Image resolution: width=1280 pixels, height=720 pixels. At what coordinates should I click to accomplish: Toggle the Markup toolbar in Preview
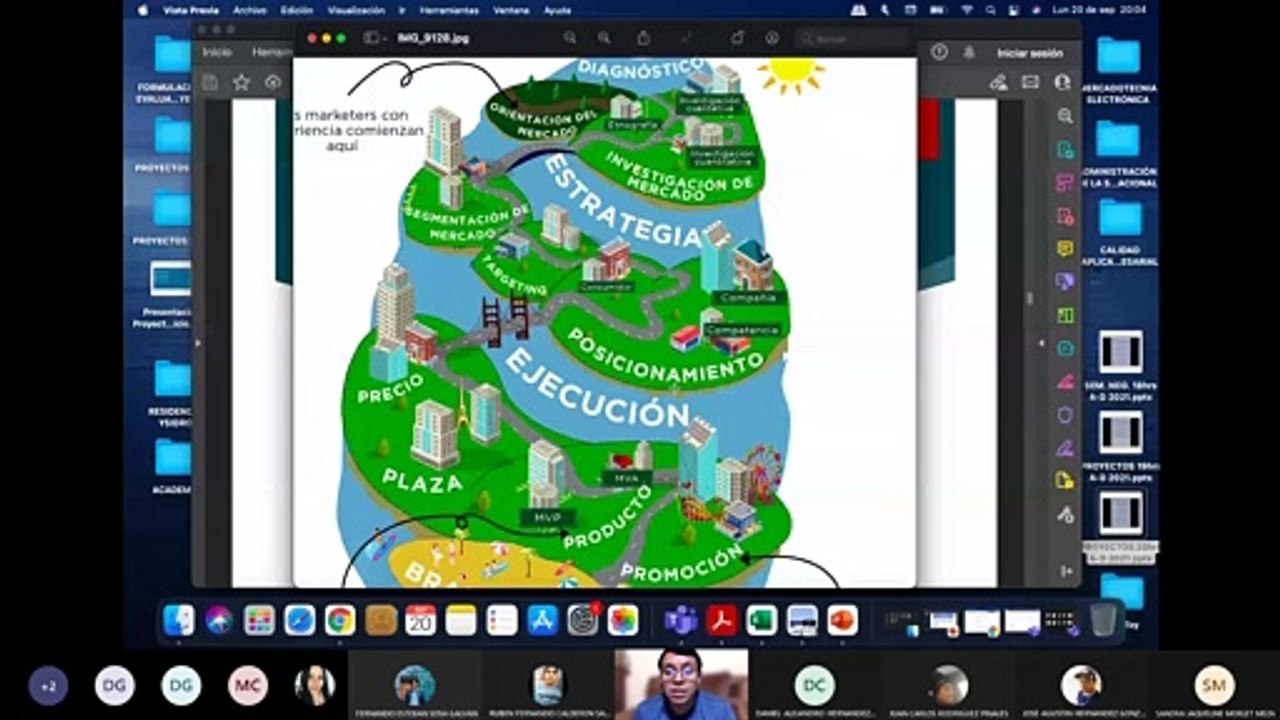[771, 38]
